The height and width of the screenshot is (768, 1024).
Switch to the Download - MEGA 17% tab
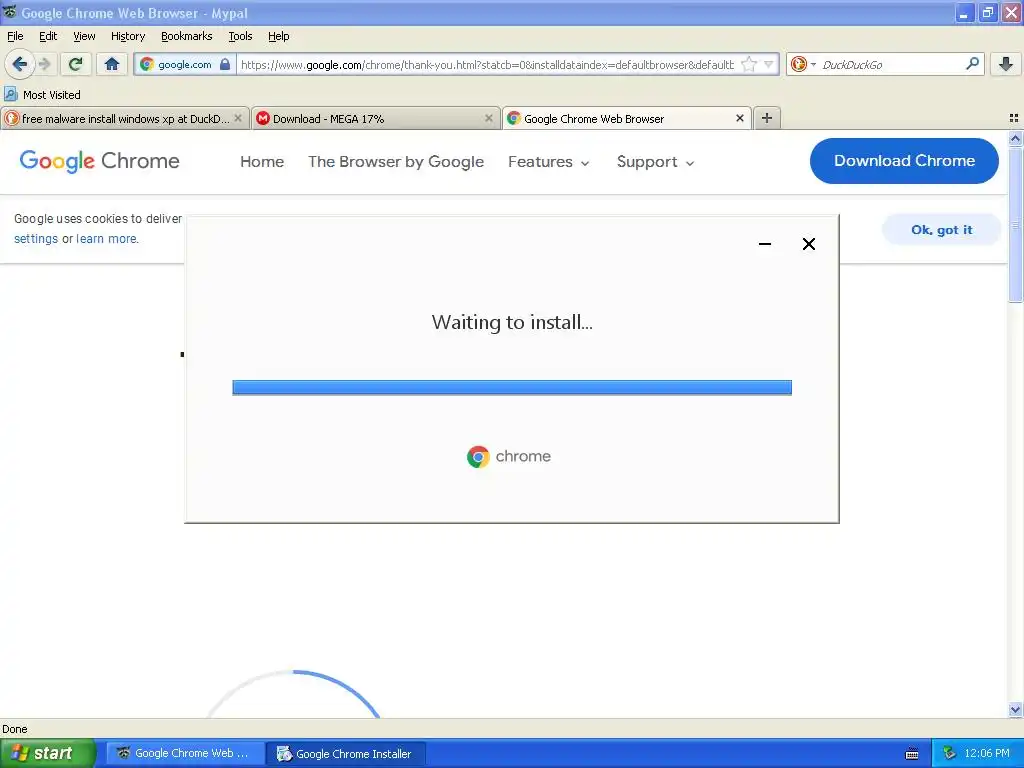pyautogui.click(x=376, y=118)
